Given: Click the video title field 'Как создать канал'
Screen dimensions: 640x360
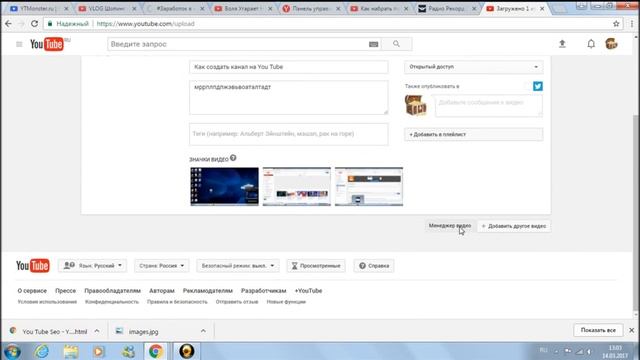Looking at the screenshot, I should pos(289,67).
